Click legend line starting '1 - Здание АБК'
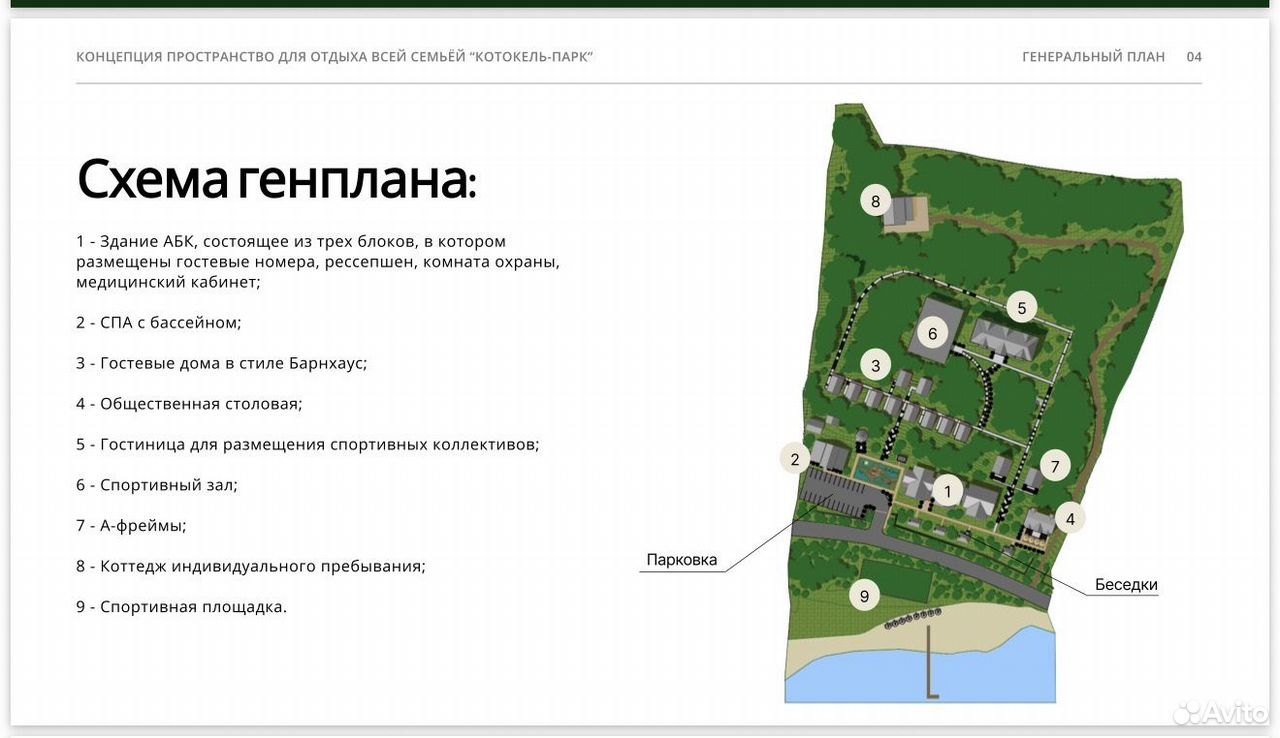 click(x=318, y=262)
